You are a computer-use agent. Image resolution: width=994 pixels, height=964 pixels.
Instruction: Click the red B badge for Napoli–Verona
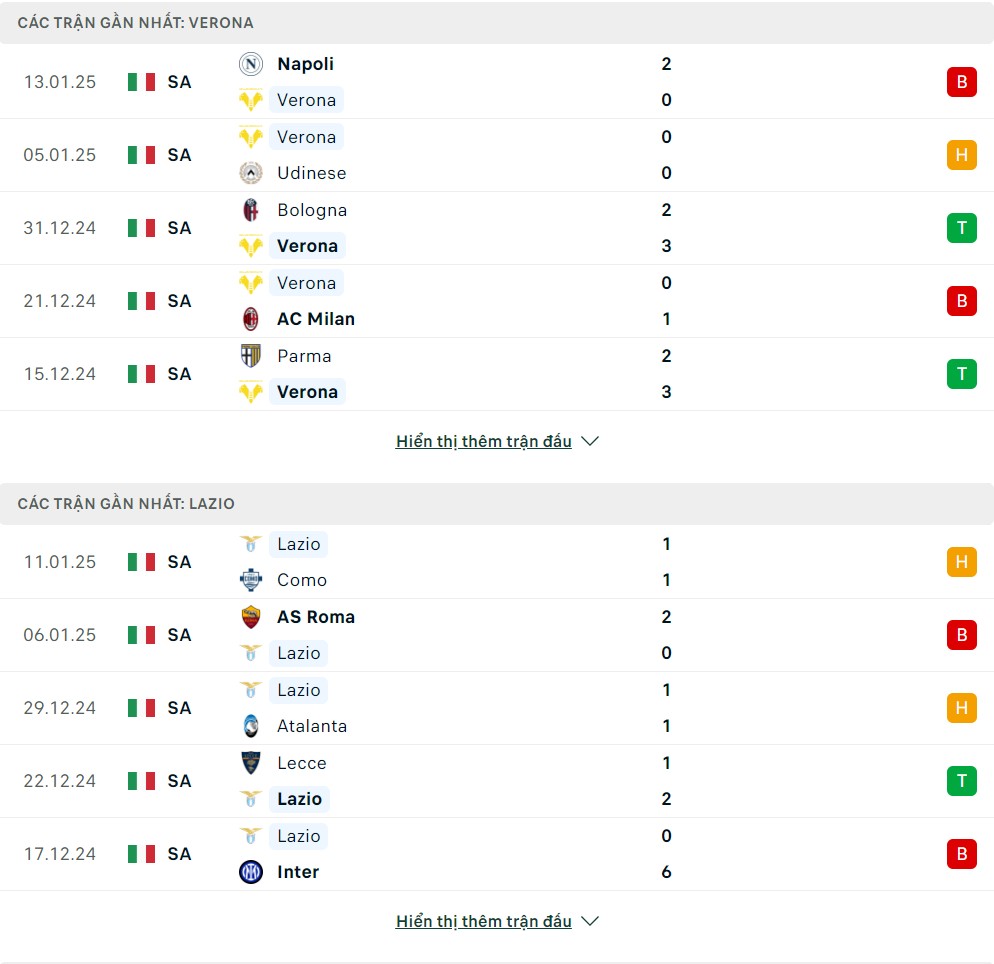coord(962,82)
